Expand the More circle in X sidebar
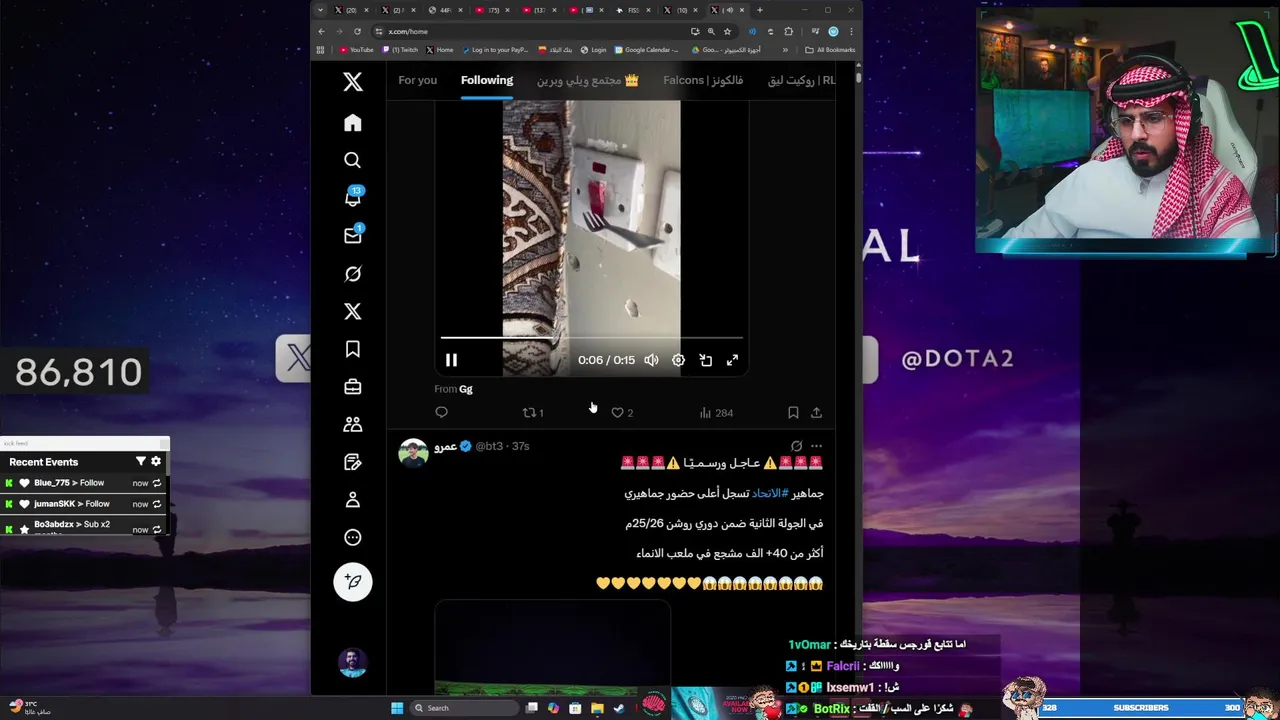The width and height of the screenshot is (1280, 720). click(353, 538)
